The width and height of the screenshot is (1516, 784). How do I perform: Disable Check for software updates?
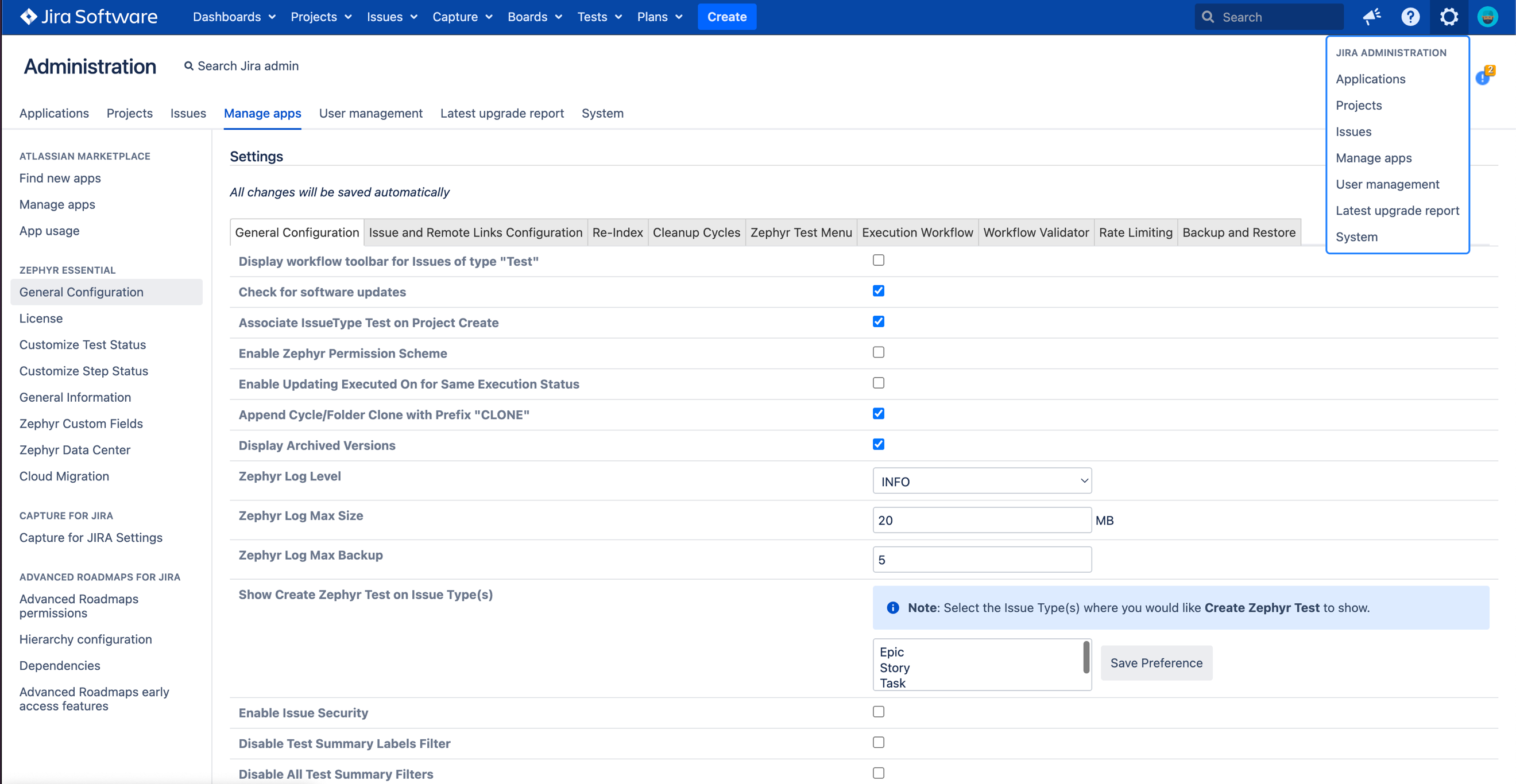coord(879,290)
